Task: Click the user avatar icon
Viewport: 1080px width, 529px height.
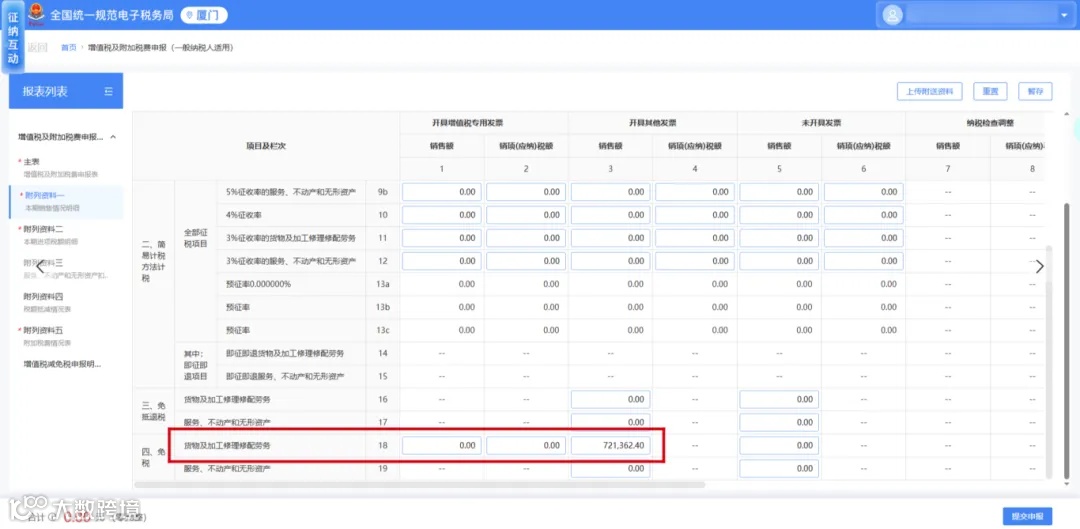Action: (x=892, y=15)
